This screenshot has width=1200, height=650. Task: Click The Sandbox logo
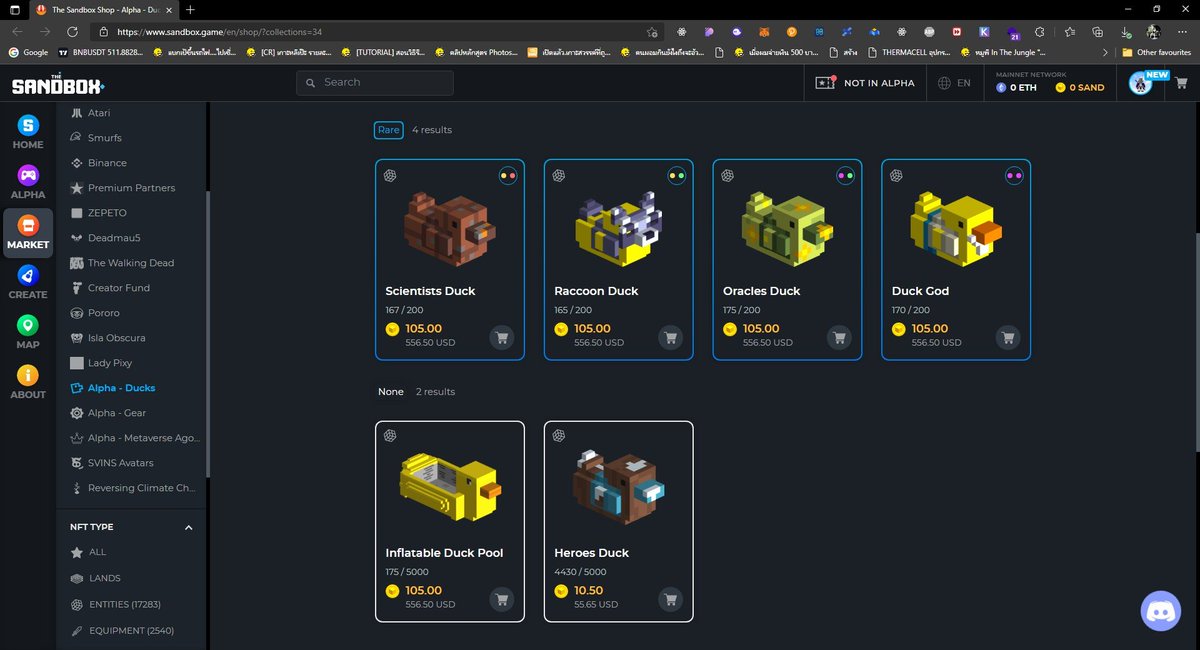58,84
